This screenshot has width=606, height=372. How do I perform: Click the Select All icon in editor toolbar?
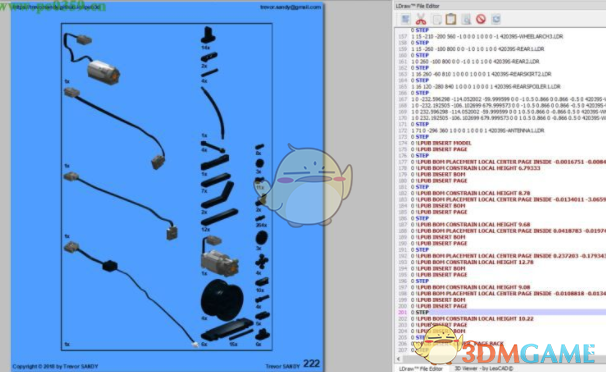coord(405,19)
